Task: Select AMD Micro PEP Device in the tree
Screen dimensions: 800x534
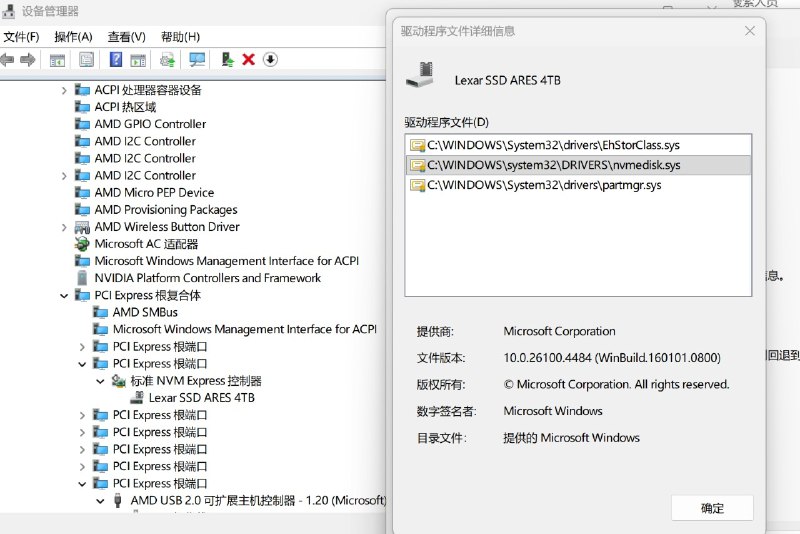Action: click(x=154, y=193)
